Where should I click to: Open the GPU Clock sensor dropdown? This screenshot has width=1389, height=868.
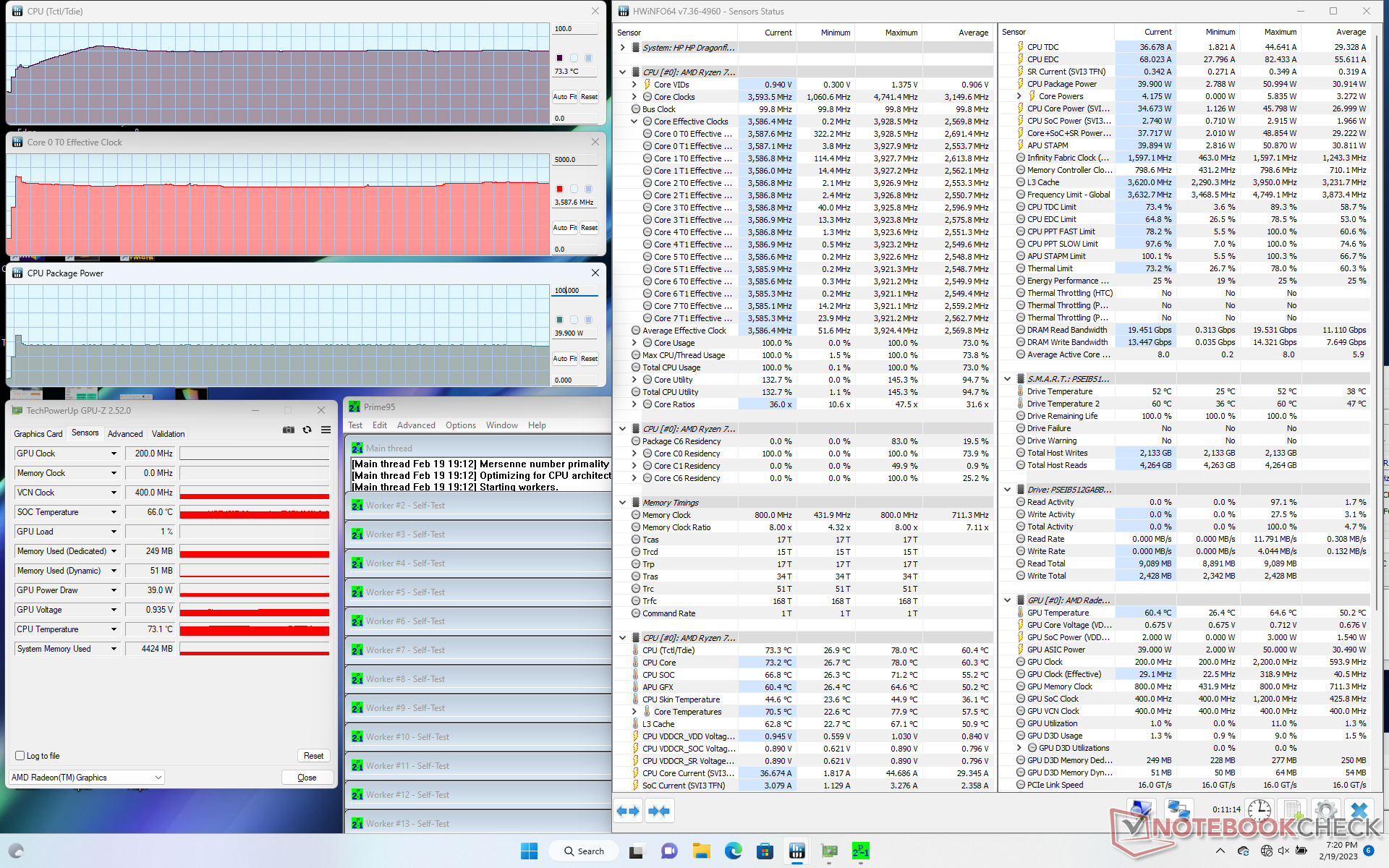coord(114,454)
